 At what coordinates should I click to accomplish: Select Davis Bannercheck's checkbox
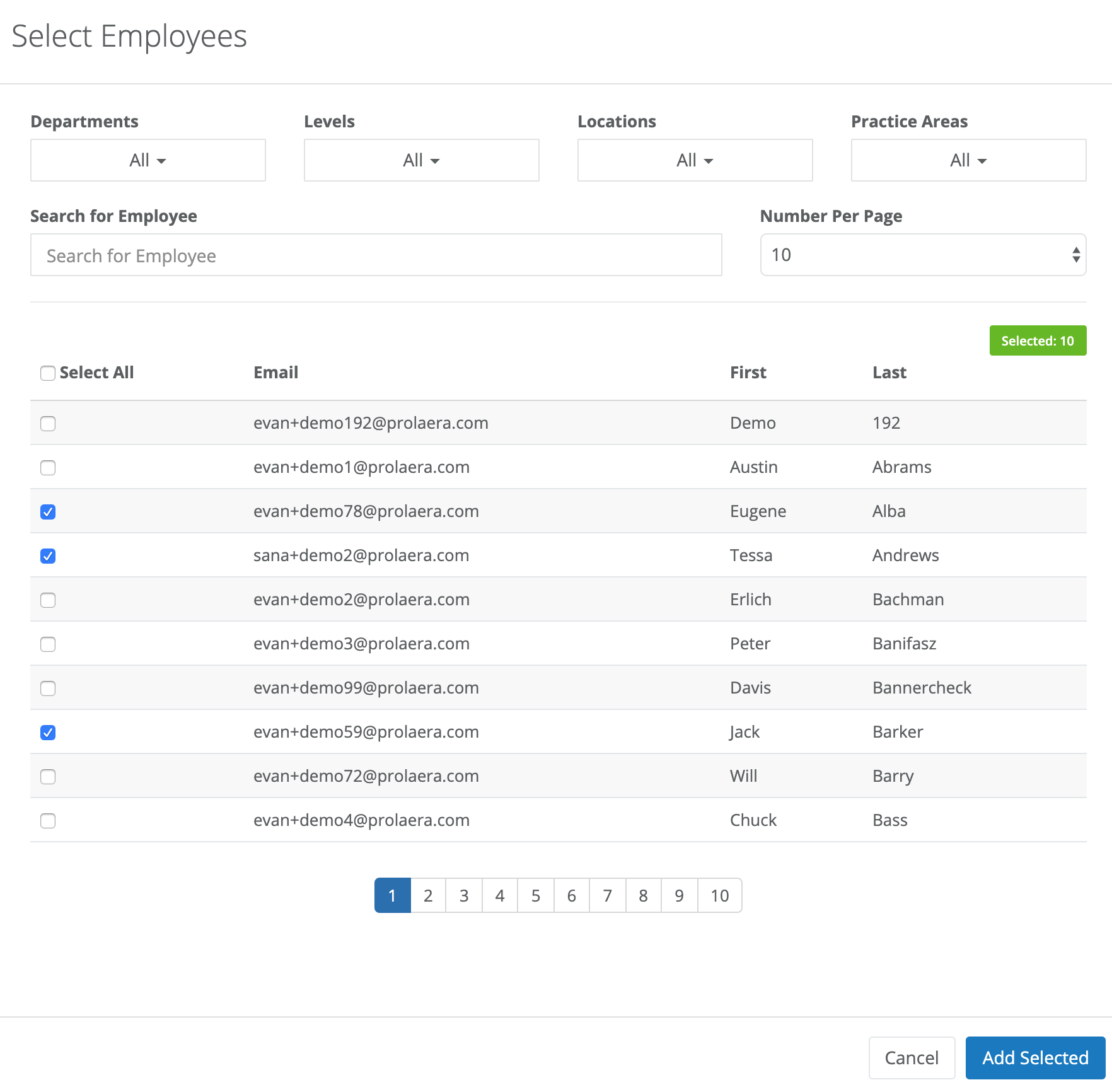point(48,688)
